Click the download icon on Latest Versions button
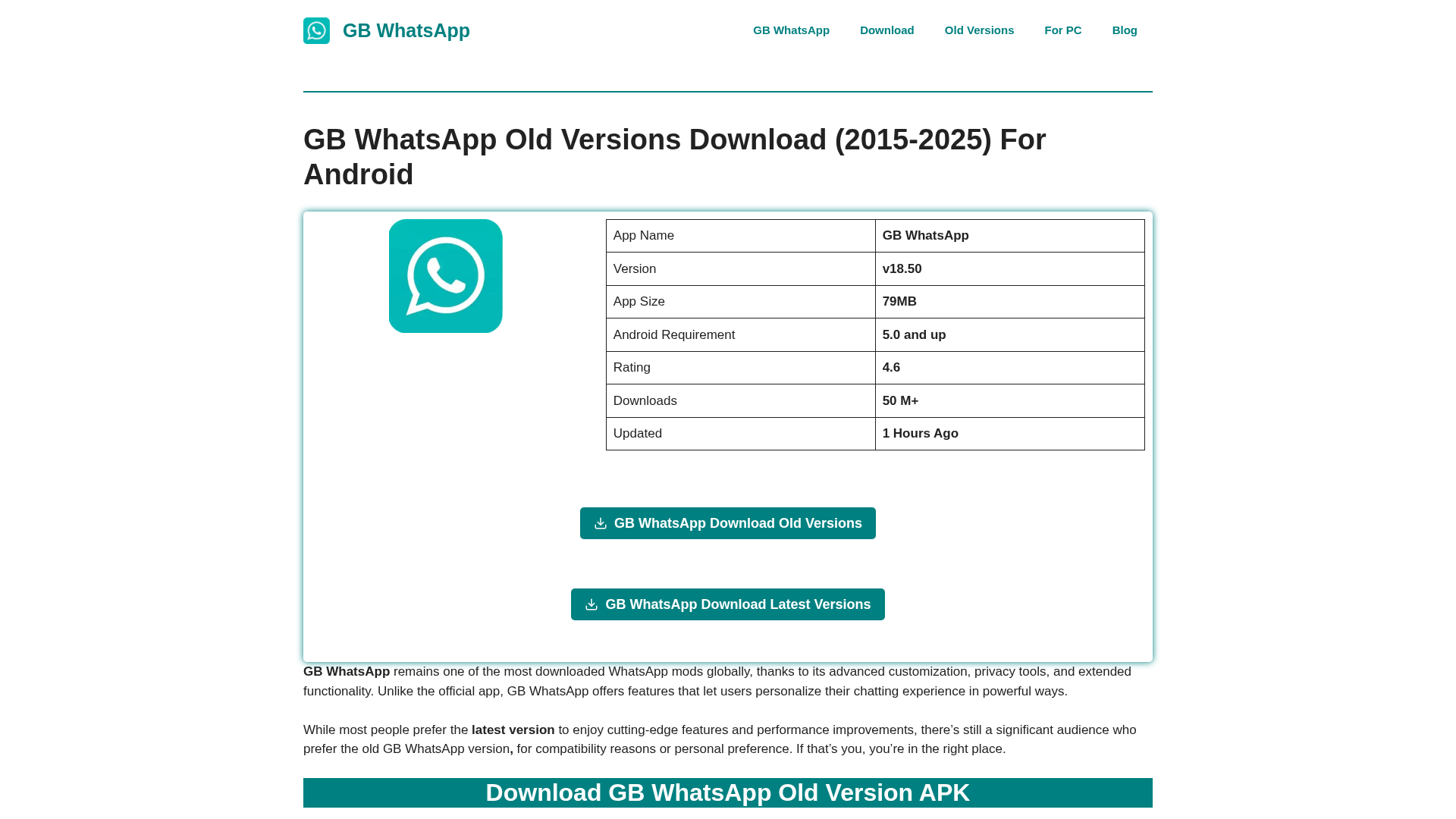Image resolution: width=1456 pixels, height=819 pixels. [x=591, y=604]
